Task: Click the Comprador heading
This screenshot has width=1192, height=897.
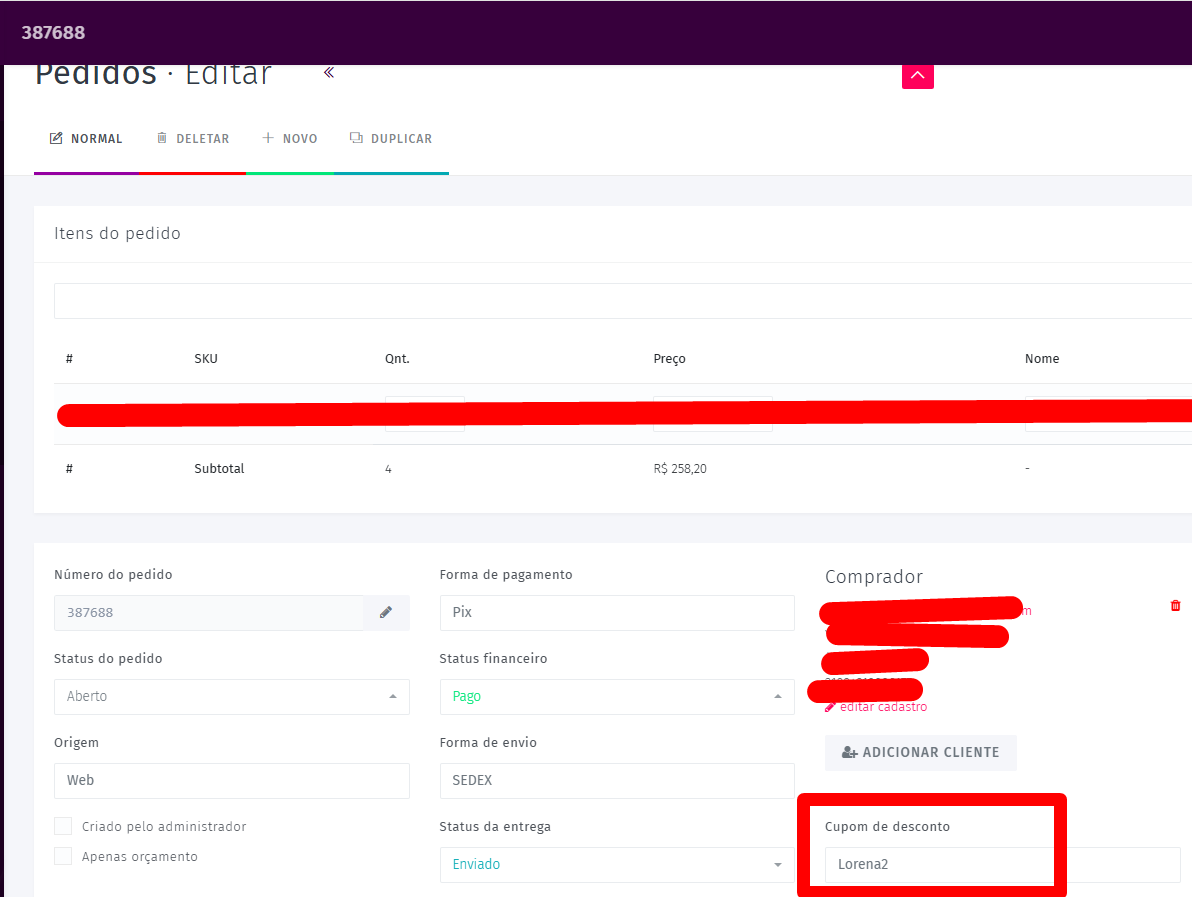Action: coord(873,577)
